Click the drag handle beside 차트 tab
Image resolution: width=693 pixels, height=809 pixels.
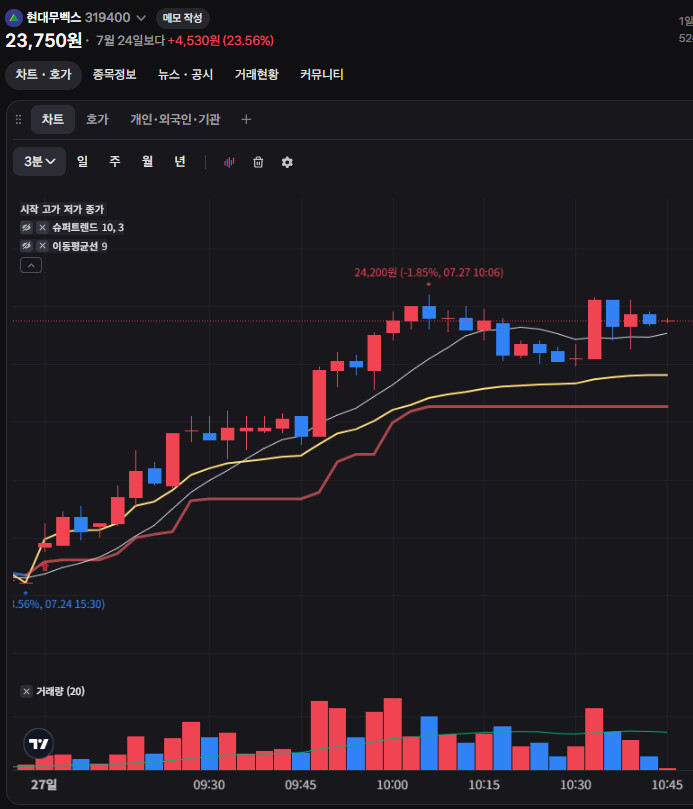click(x=19, y=120)
